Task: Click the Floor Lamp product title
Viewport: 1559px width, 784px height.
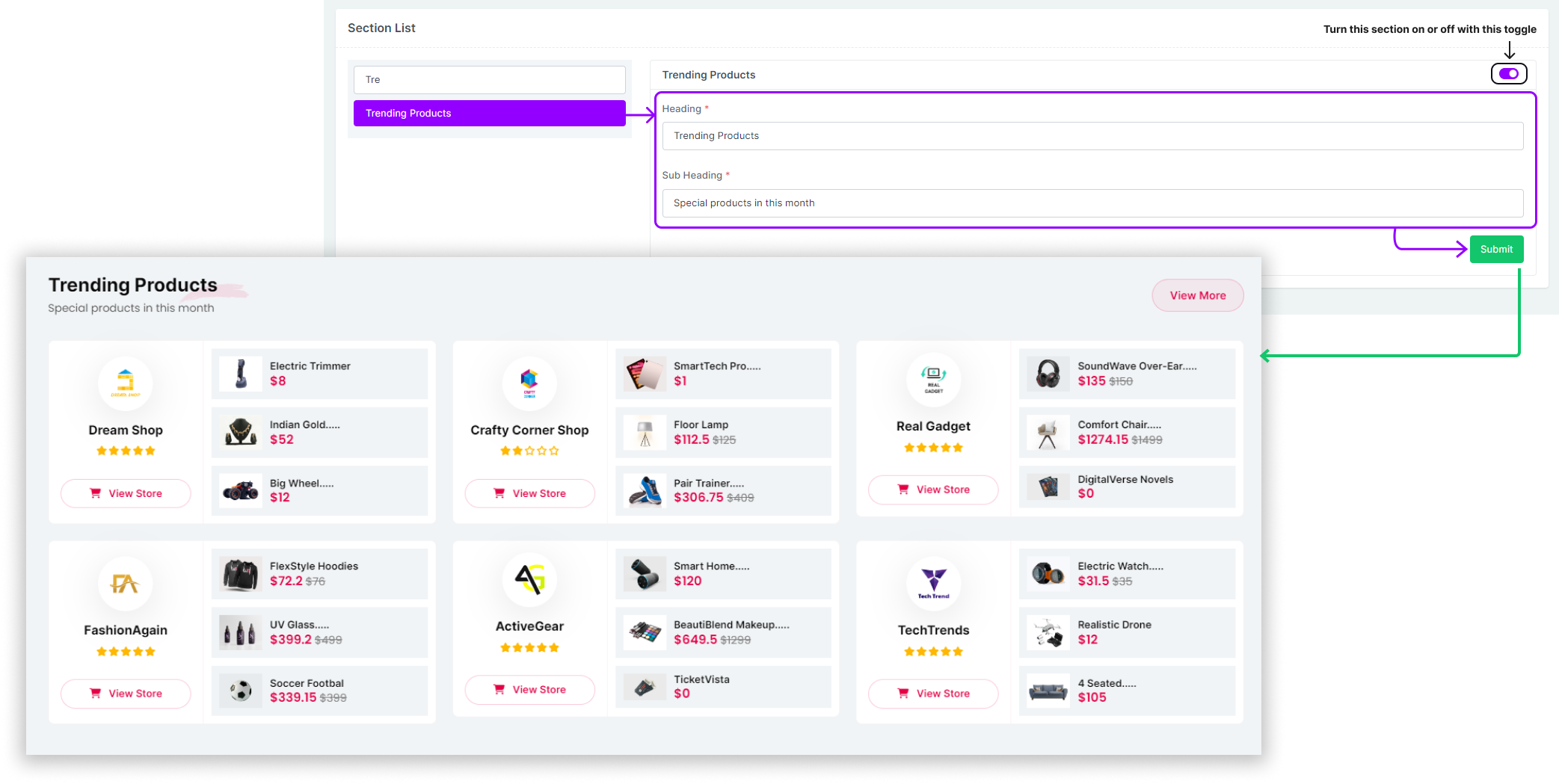Action: [701, 425]
